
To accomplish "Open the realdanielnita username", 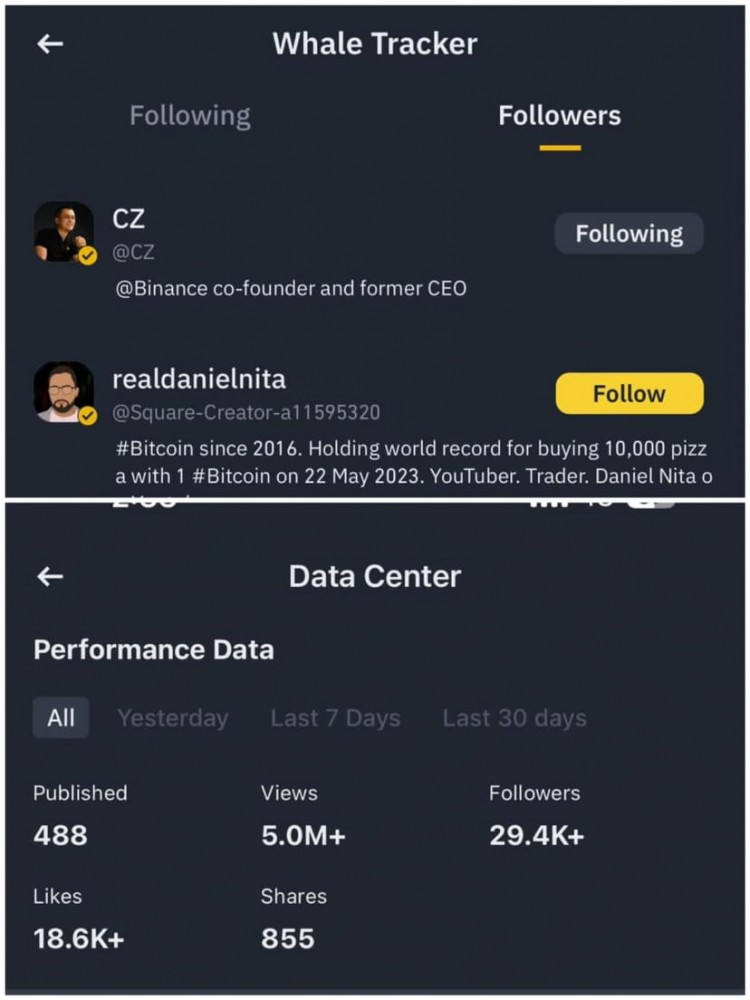I will pos(199,379).
